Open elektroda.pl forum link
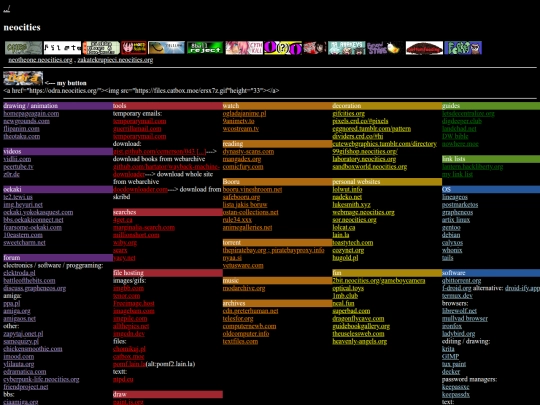The image size is (540, 405). [19, 273]
